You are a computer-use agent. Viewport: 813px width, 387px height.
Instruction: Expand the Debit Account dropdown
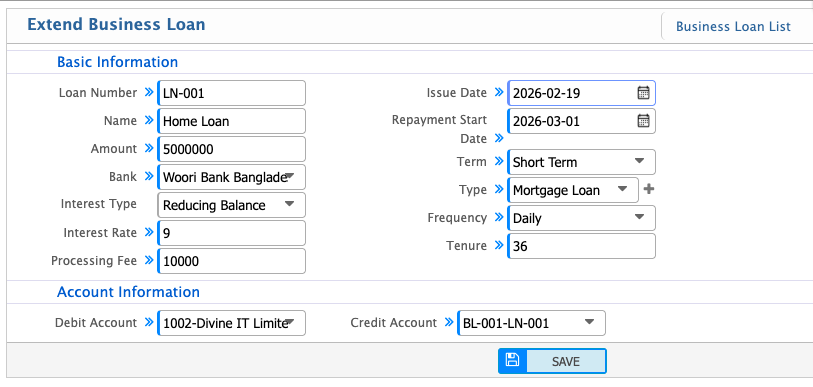coord(231,323)
